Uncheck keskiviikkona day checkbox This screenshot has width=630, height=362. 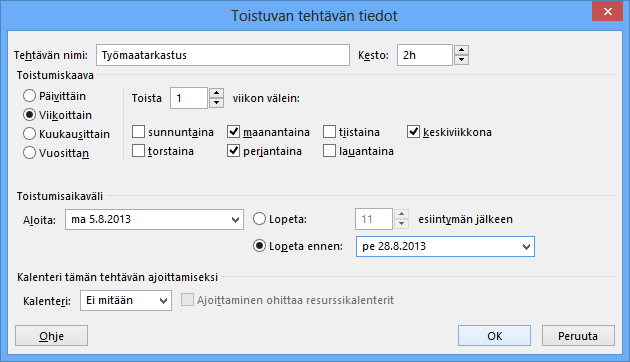413,132
